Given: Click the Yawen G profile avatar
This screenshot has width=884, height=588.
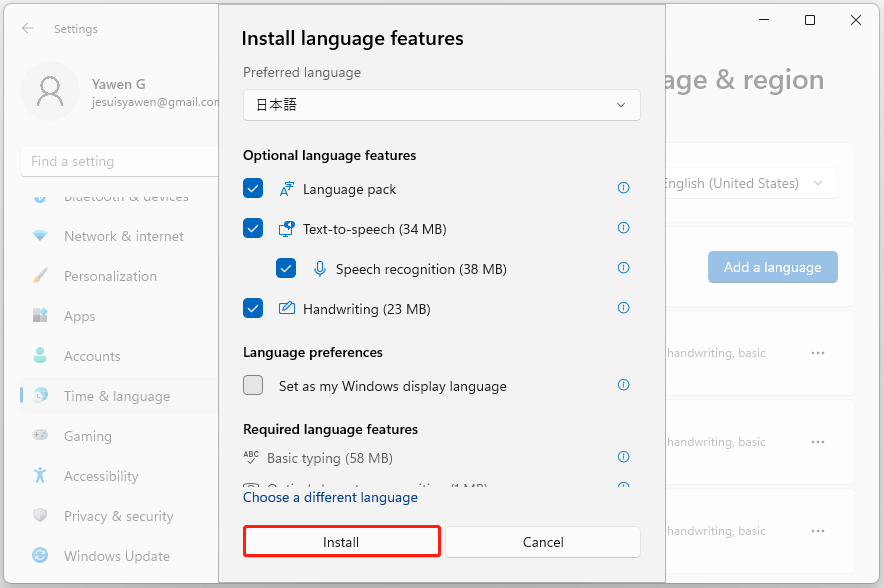Looking at the screenshot, I should [x=50, y=91].
